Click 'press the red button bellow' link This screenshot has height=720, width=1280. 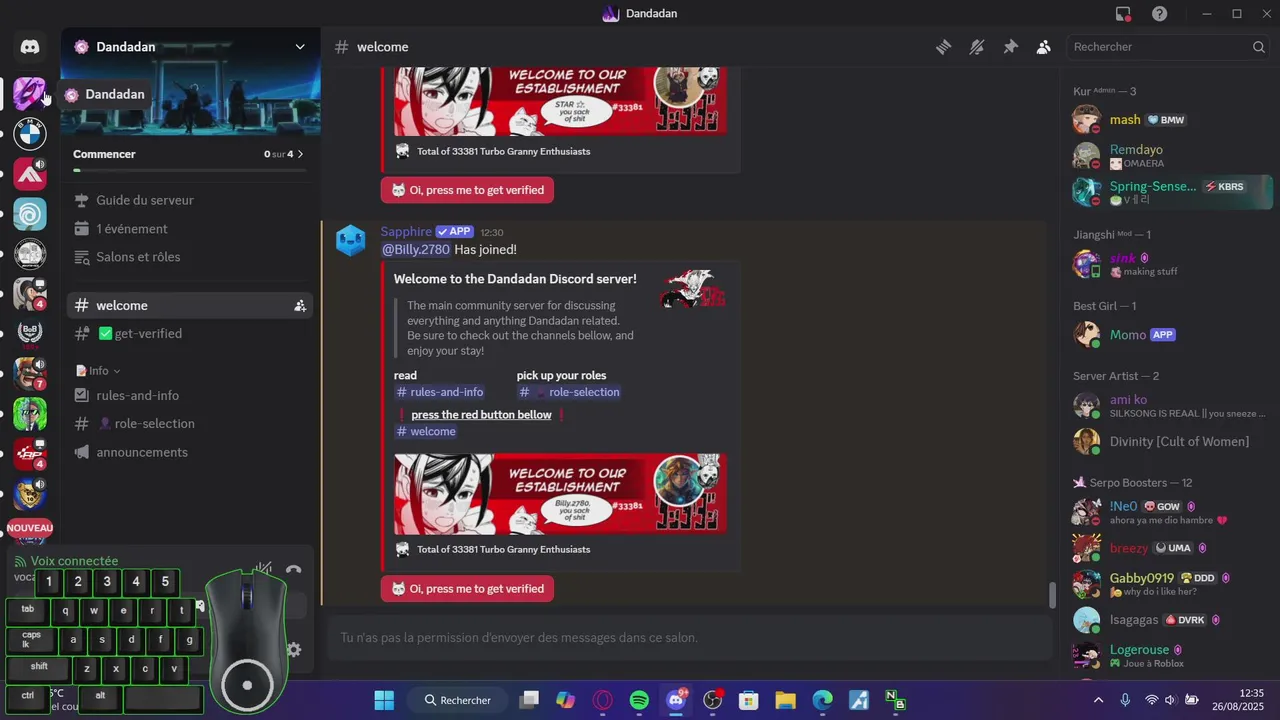[x=481, y=415]
